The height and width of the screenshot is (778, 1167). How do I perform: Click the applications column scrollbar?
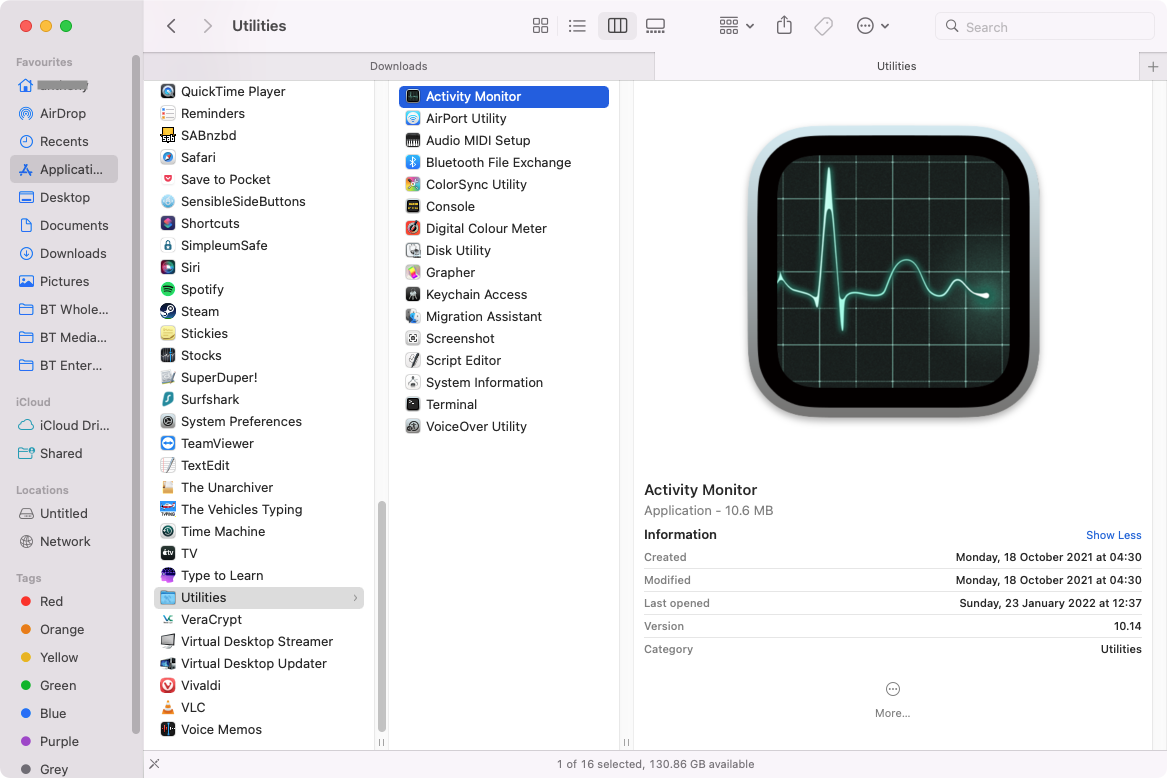click(382, 616)
